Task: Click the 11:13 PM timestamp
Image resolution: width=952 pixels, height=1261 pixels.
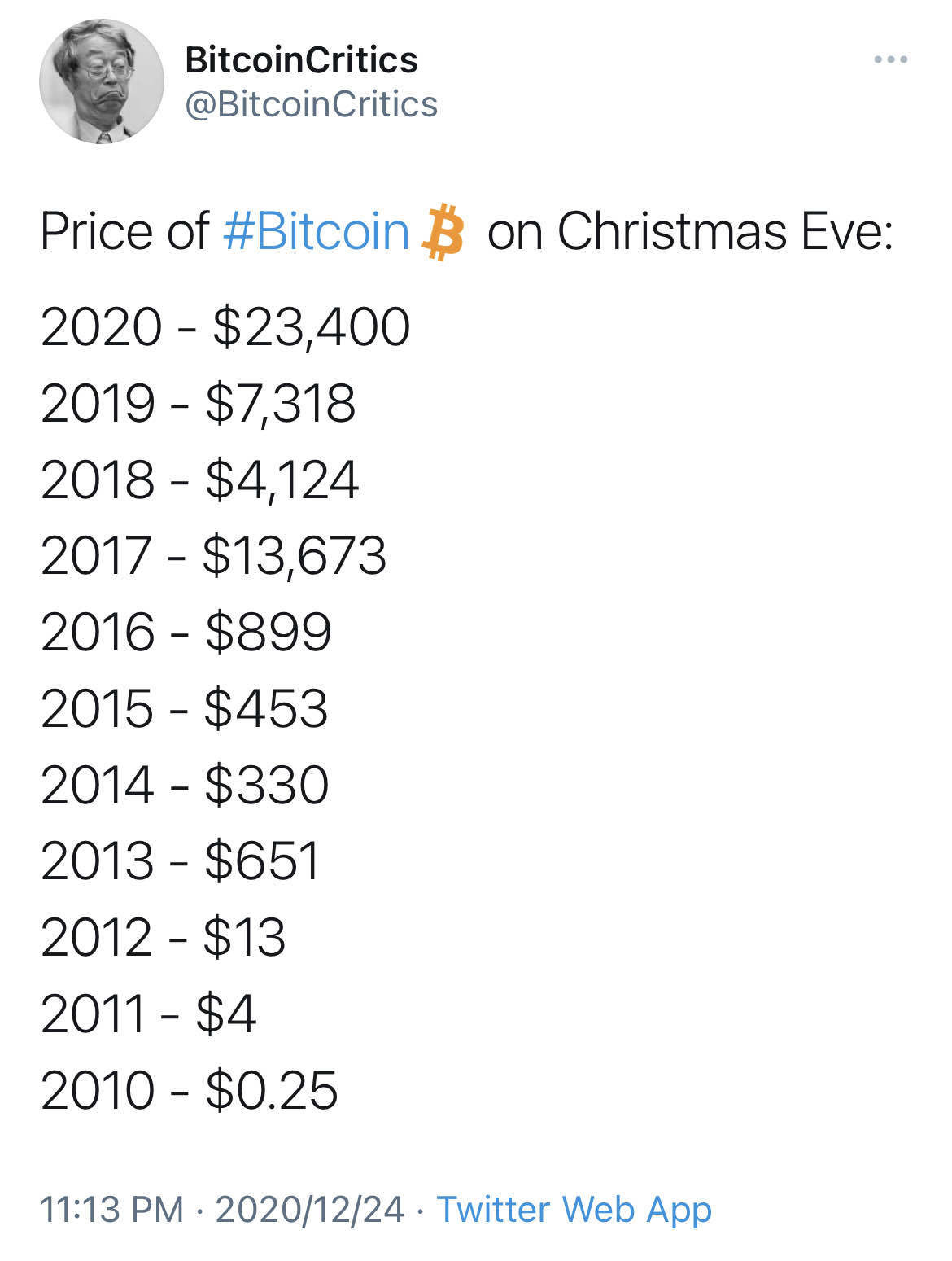Action: tap(111, 1209)
